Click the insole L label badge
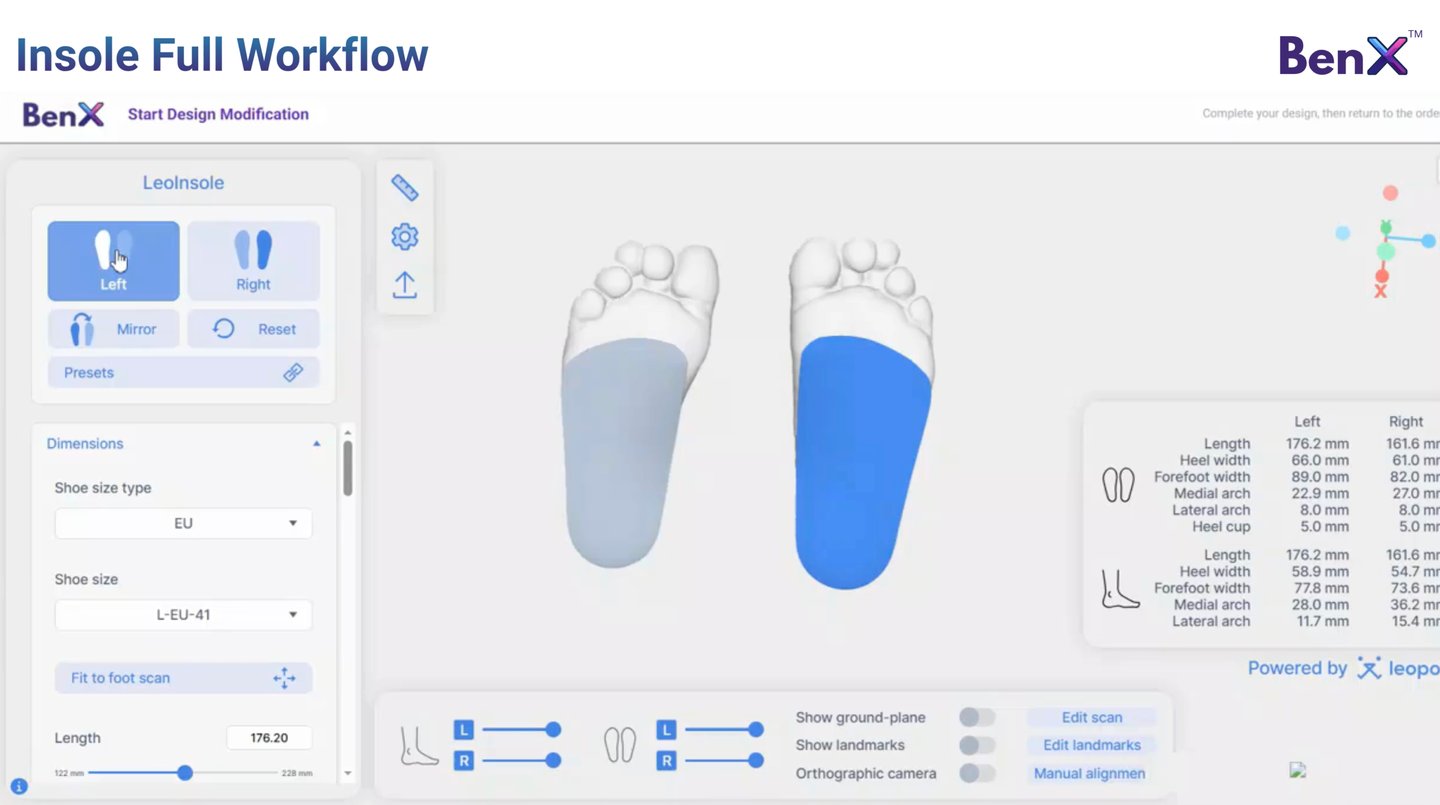The image size is (1440, 805). 666,730
